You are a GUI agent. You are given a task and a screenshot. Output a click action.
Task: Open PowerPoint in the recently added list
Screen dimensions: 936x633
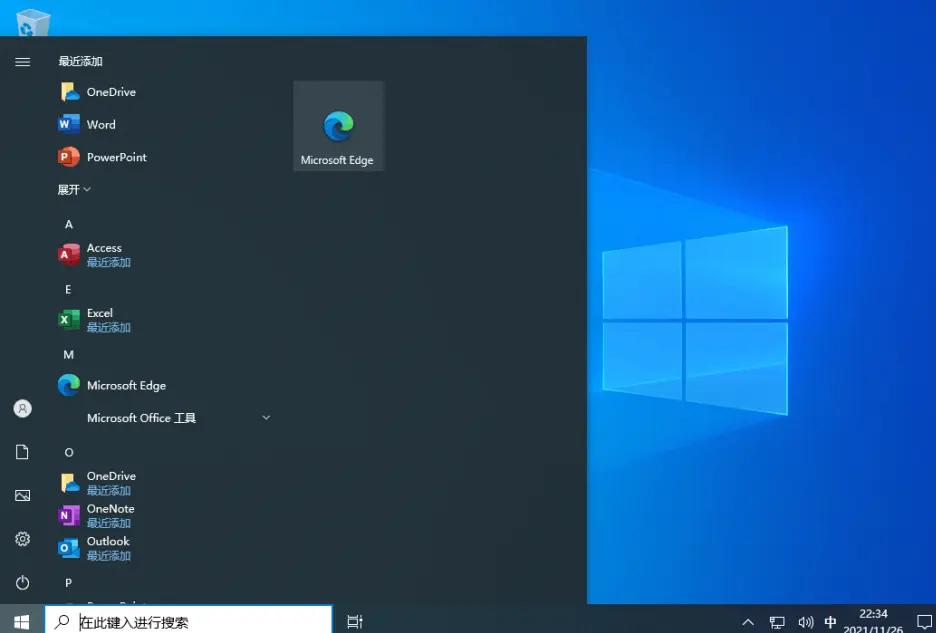116,157
